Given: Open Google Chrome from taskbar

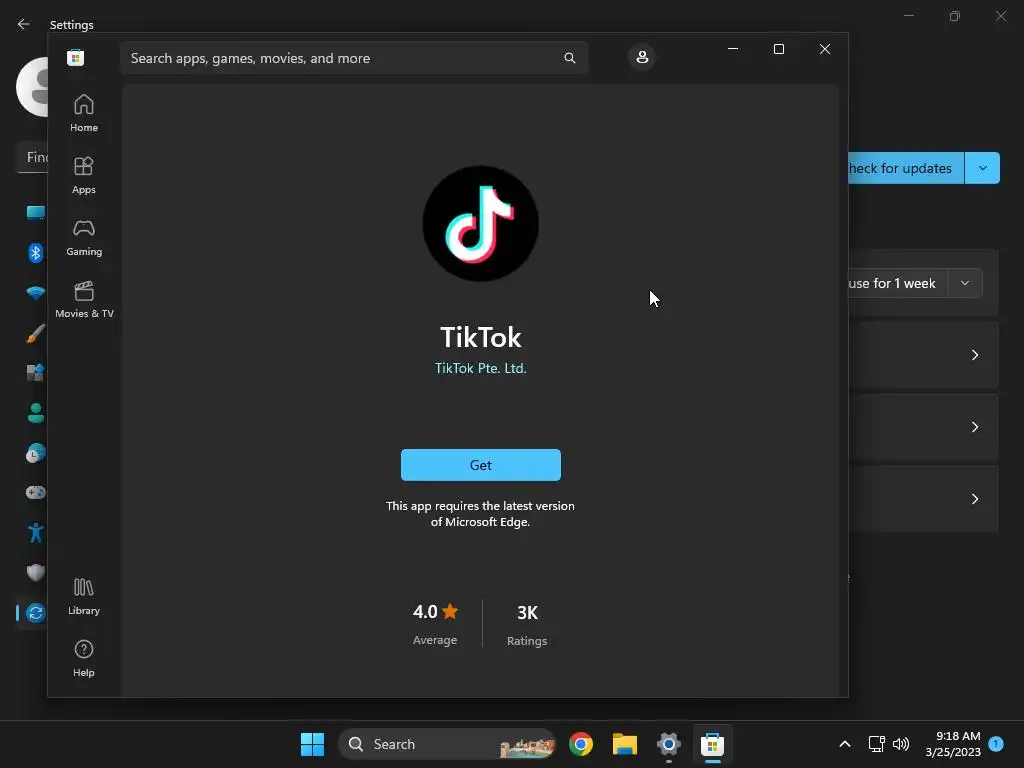Looking at the screenshot, I should click(581, 744).
